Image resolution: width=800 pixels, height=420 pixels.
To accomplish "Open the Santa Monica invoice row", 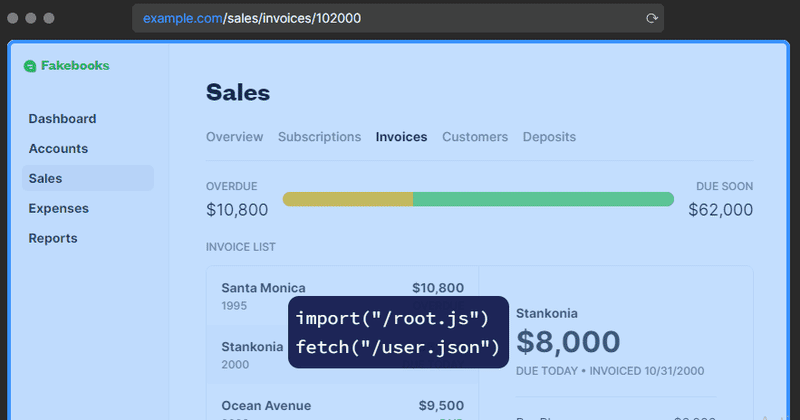I will coord(342,296).
